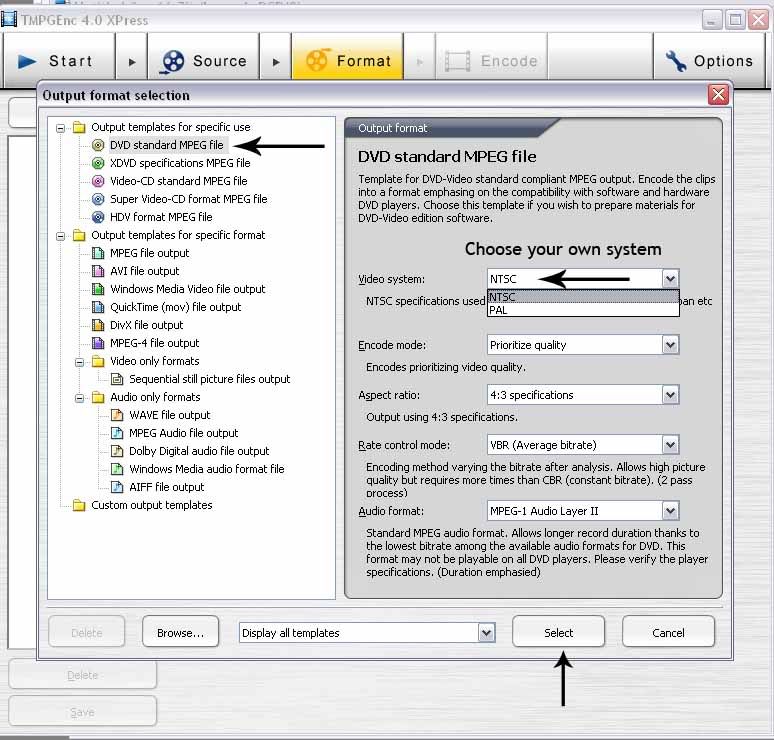Screen dimensions: 774x740
Task: Collapse the Video only formats folder
Action: click(79, 362)
